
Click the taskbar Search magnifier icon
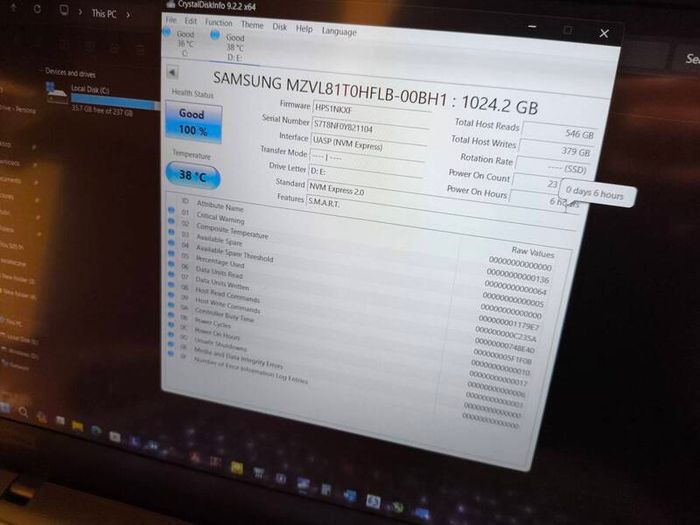coord(23,412)
